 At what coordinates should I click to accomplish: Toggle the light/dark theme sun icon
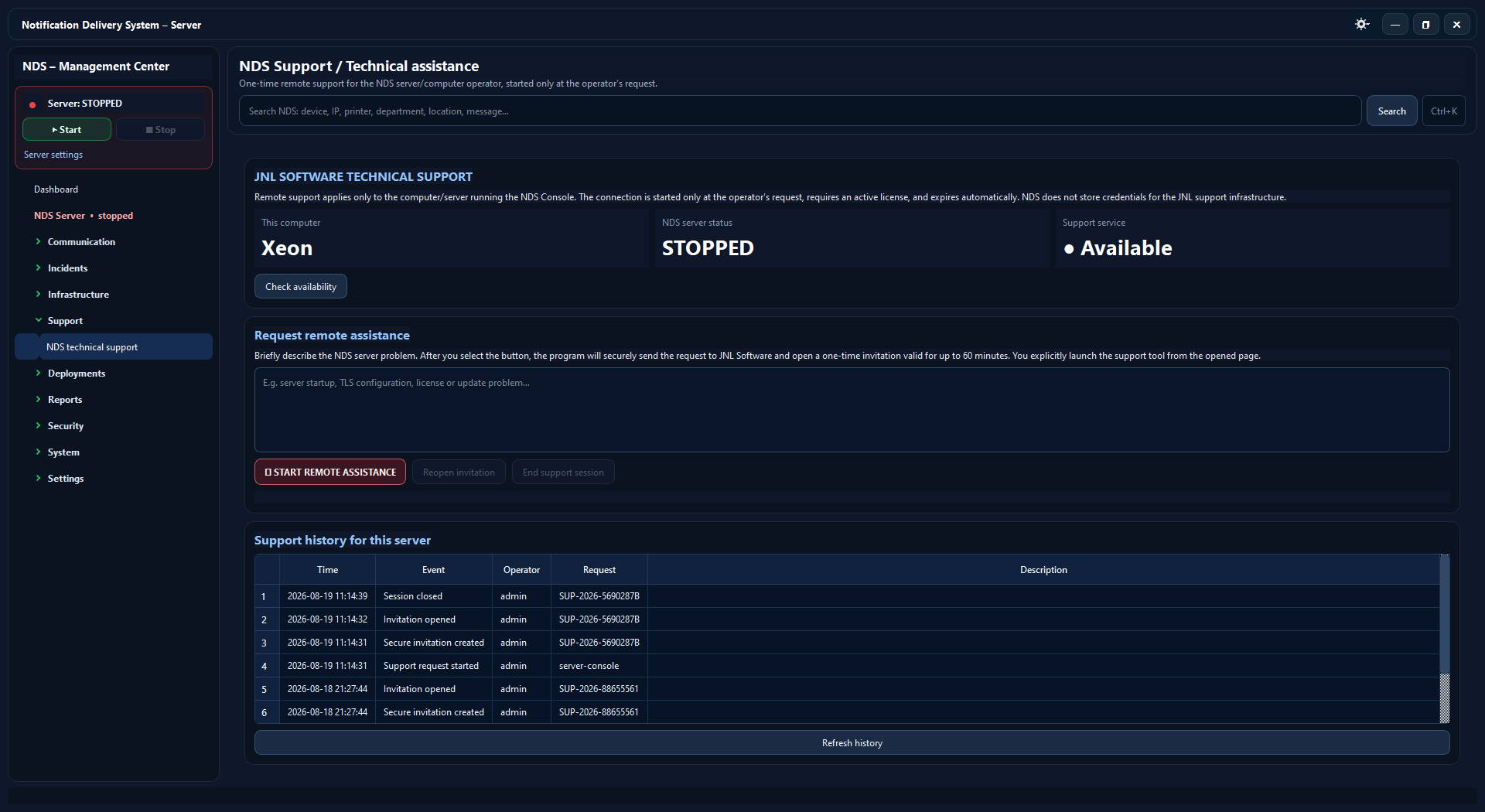pos(1362,25)
